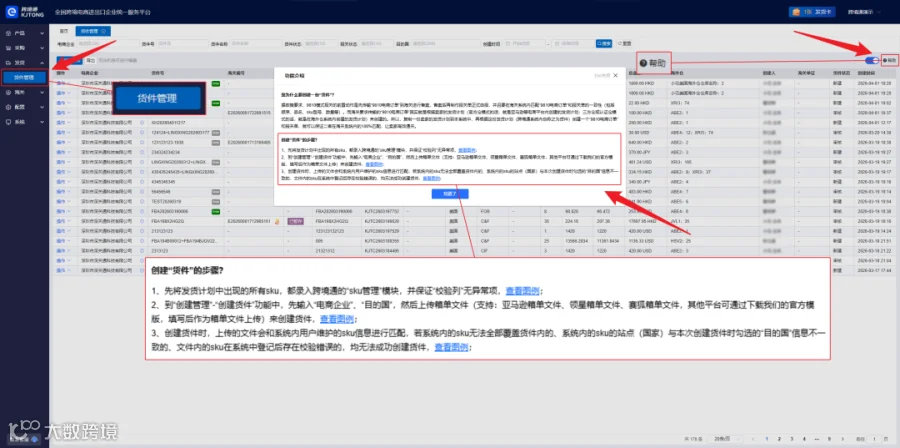Click the orange card icon in header
This screenshot has width=900, height=448.
click(x=796, y=12)
